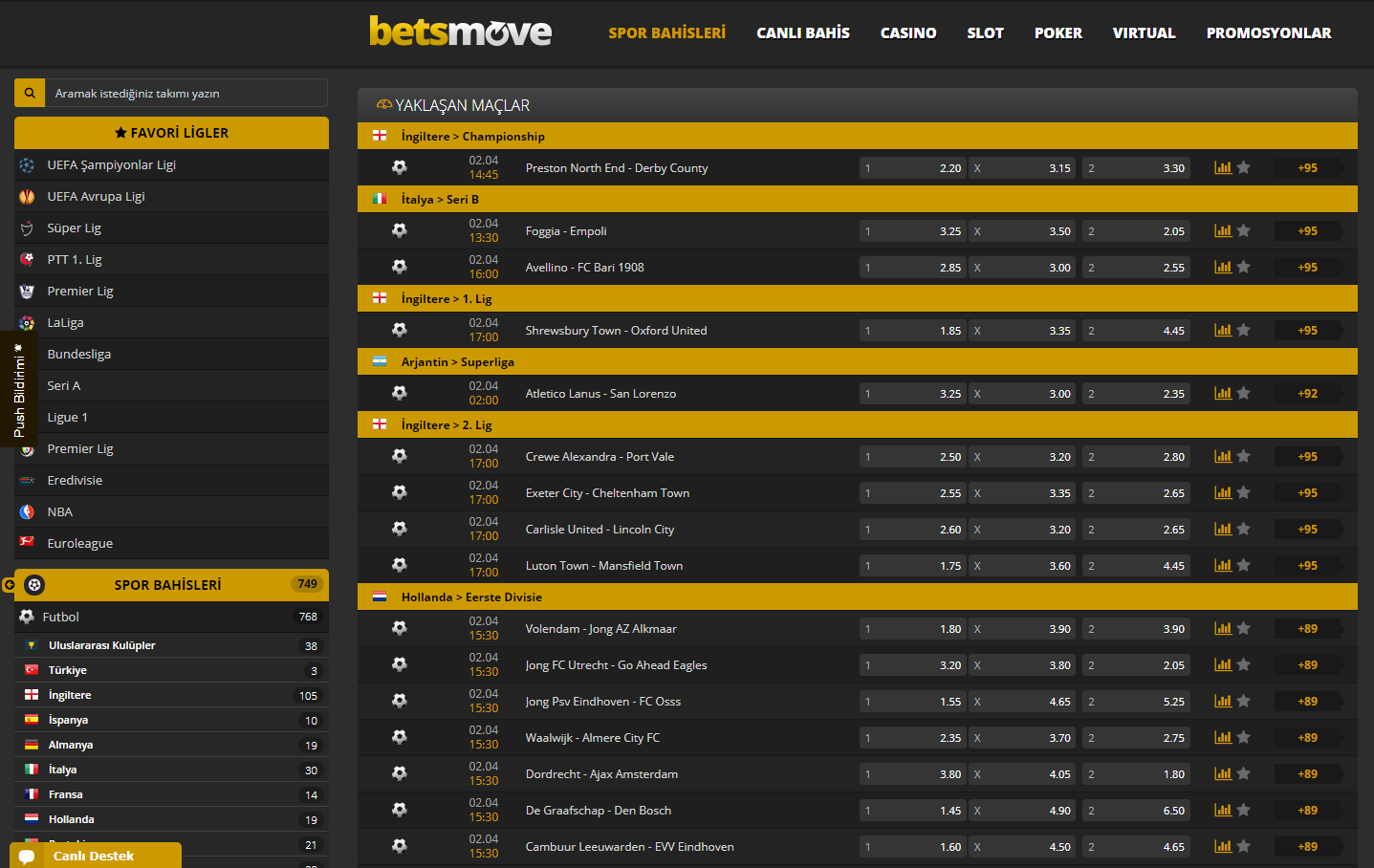The width and height of the screenshot is (1374, 868).
Task: Star the Foggia - Empoli match
Action: pos(1244,230)
